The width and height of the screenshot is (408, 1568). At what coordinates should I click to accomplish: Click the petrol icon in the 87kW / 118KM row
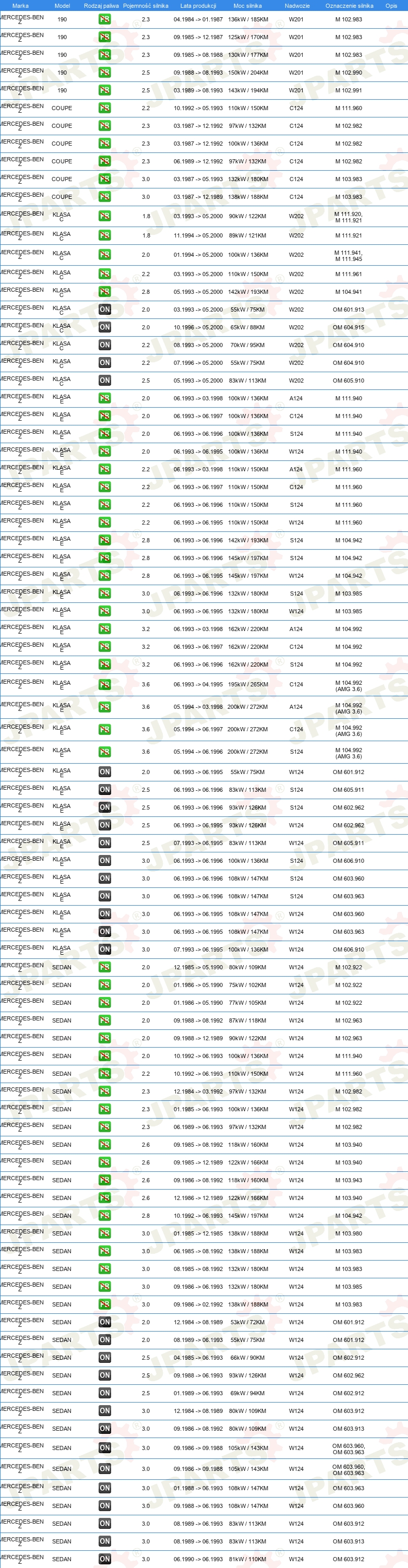(104, 1020)
